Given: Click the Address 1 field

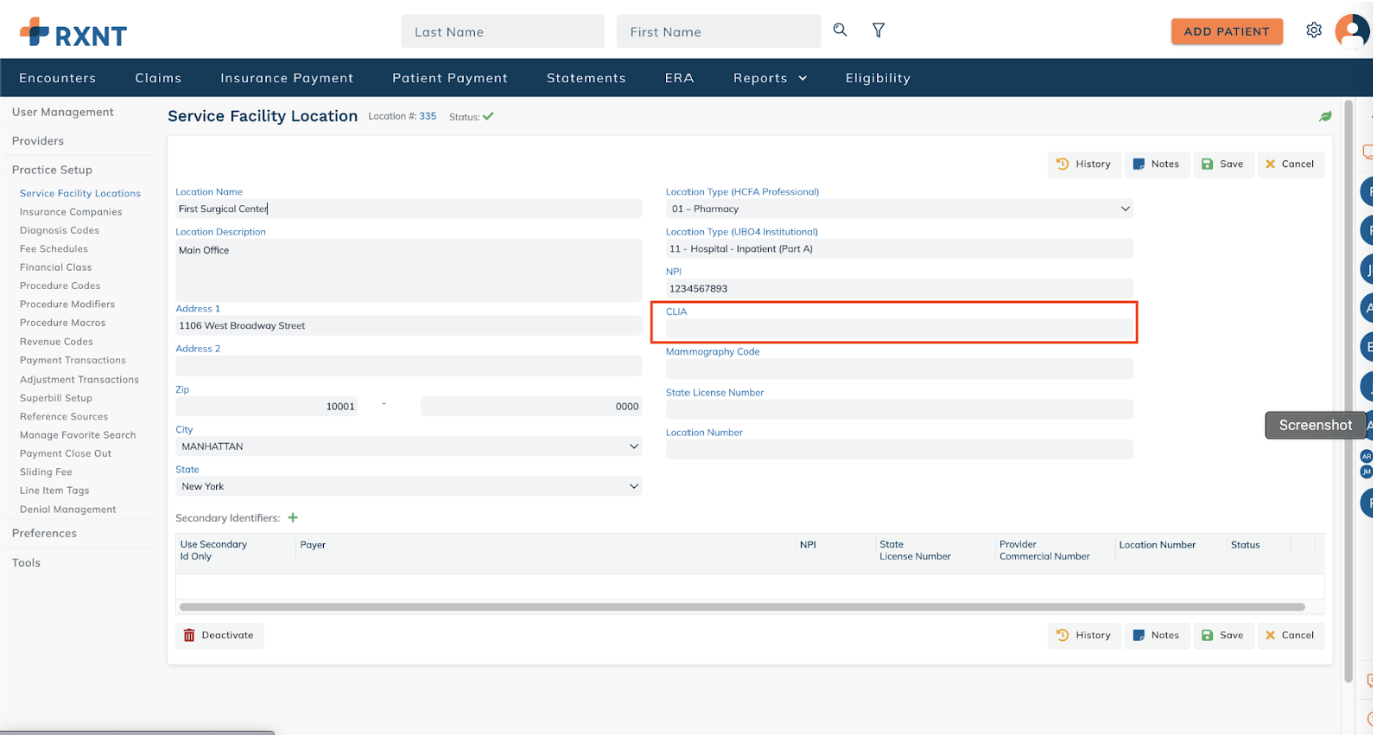Looking at the screenshot, I should (408, 326).
